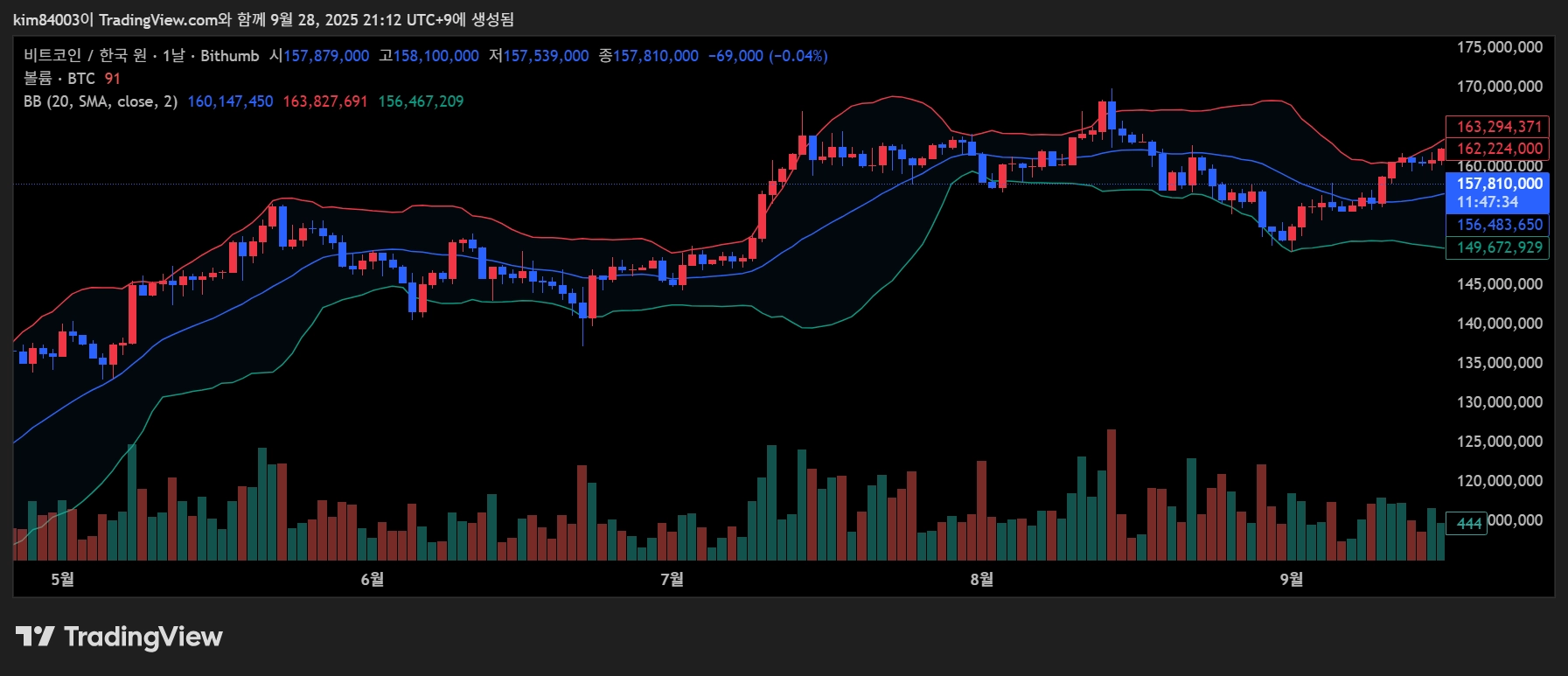Click the tallest volume bar in August
The height and width of the screenshot is (676, 1568).
1112,495
